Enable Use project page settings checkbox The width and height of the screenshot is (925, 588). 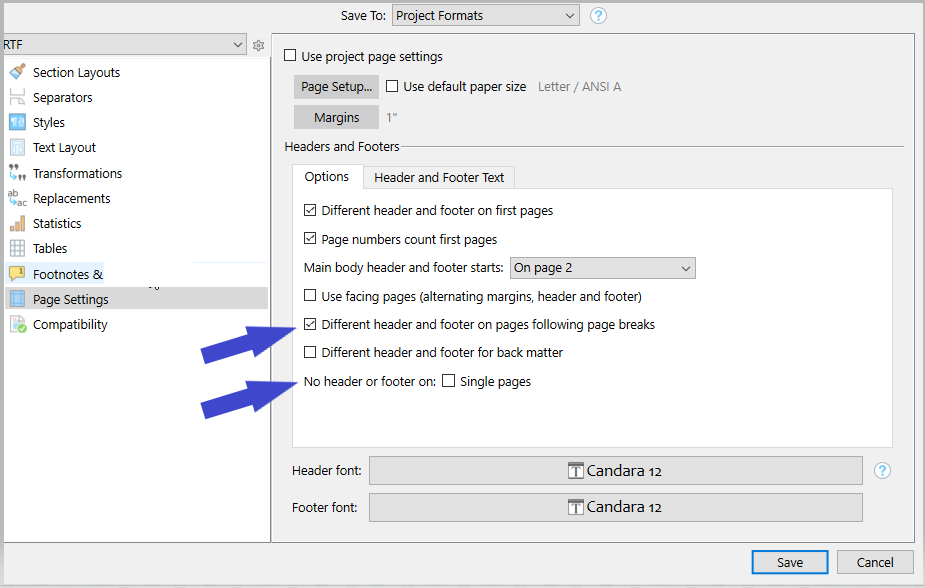pyautogui.click(x=291, y=56)
